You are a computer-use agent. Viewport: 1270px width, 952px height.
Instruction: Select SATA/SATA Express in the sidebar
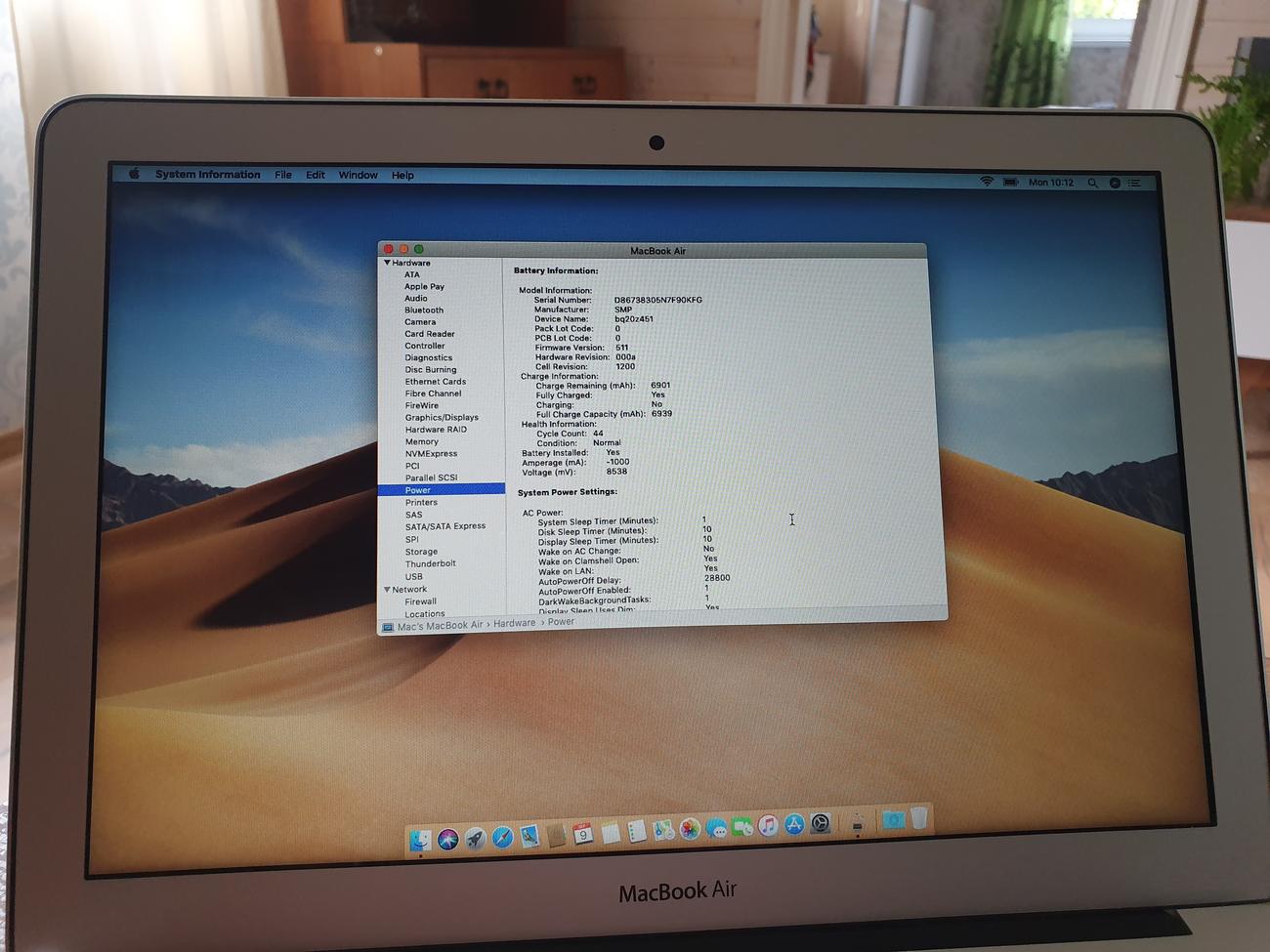[x=445, y=526]
